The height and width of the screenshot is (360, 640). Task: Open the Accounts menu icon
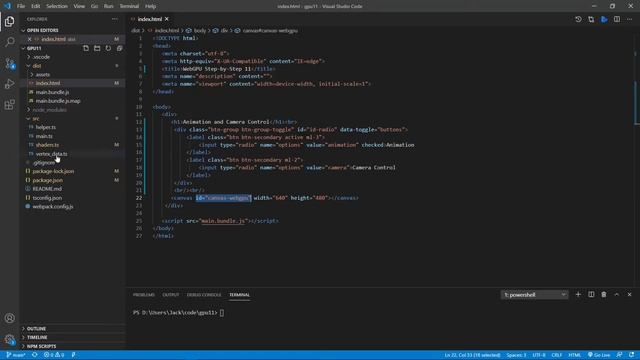pos(9,318)
